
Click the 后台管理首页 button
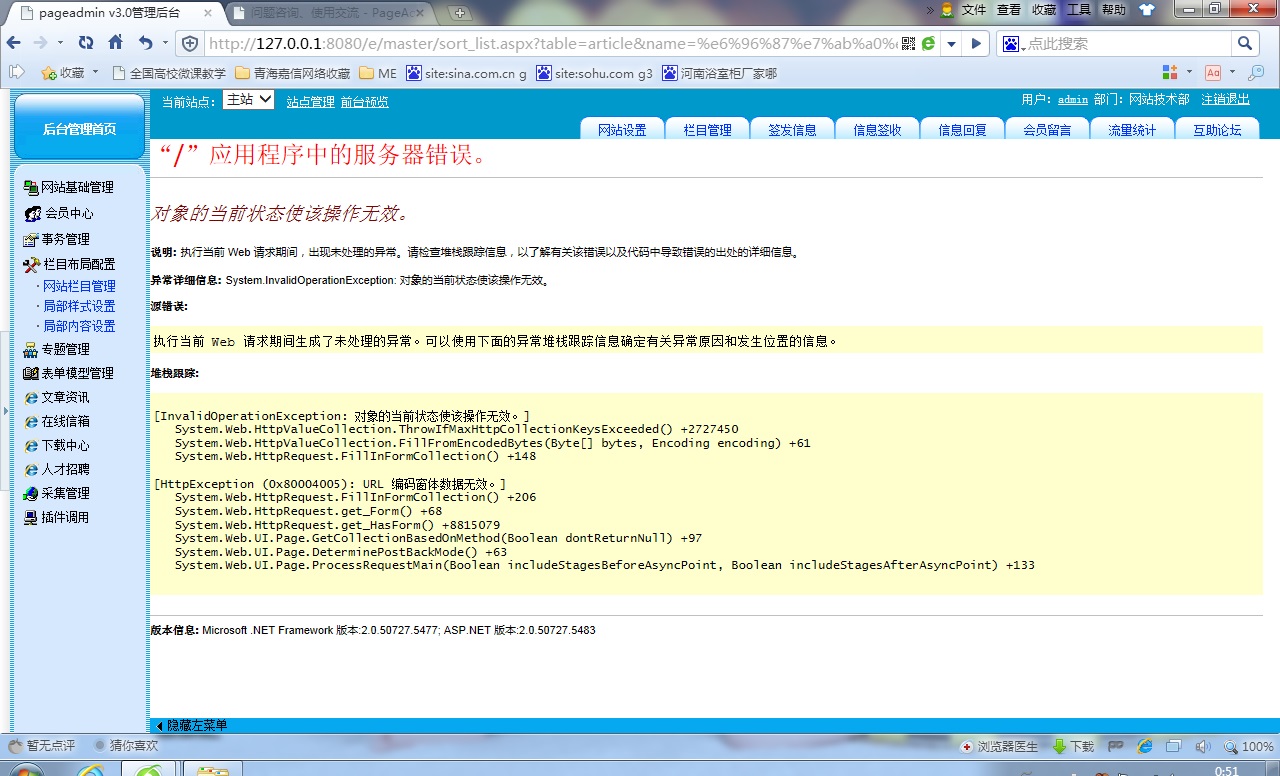[x=79, y=129]
